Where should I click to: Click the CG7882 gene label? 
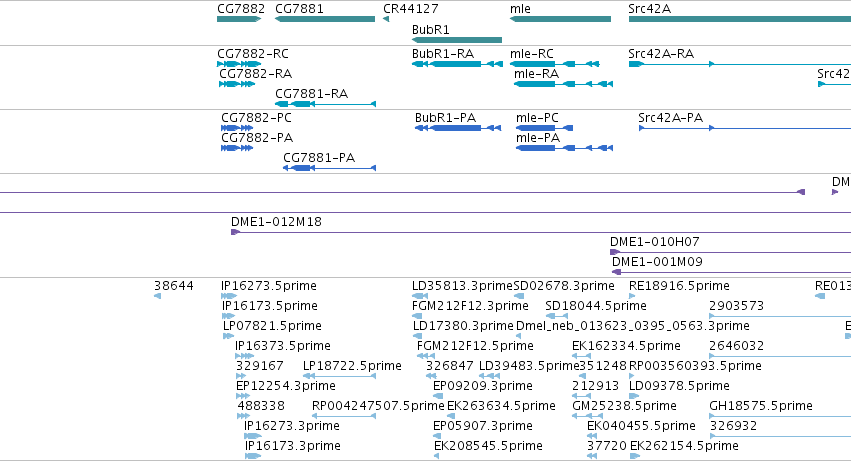click(x=241, y=9)
